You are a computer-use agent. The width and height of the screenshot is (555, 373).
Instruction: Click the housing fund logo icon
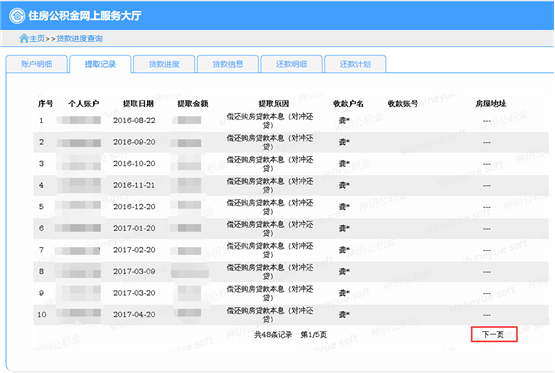pyautogui.click(x=17, y=16)
